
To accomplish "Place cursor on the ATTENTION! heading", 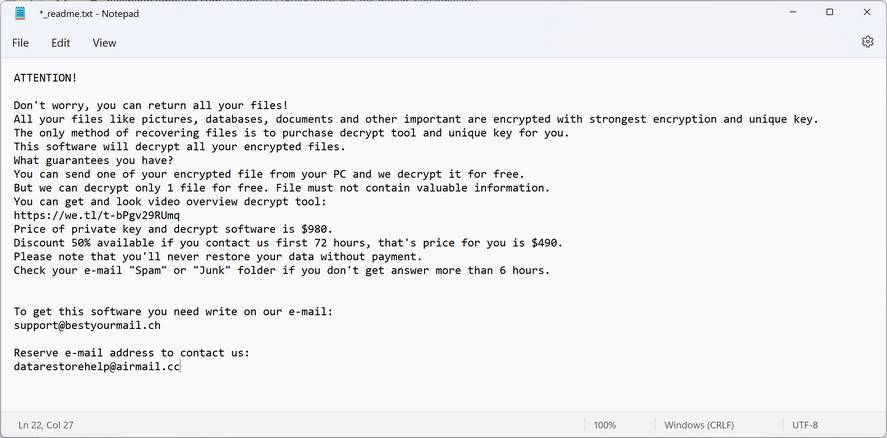I will [x=45, y=77].
